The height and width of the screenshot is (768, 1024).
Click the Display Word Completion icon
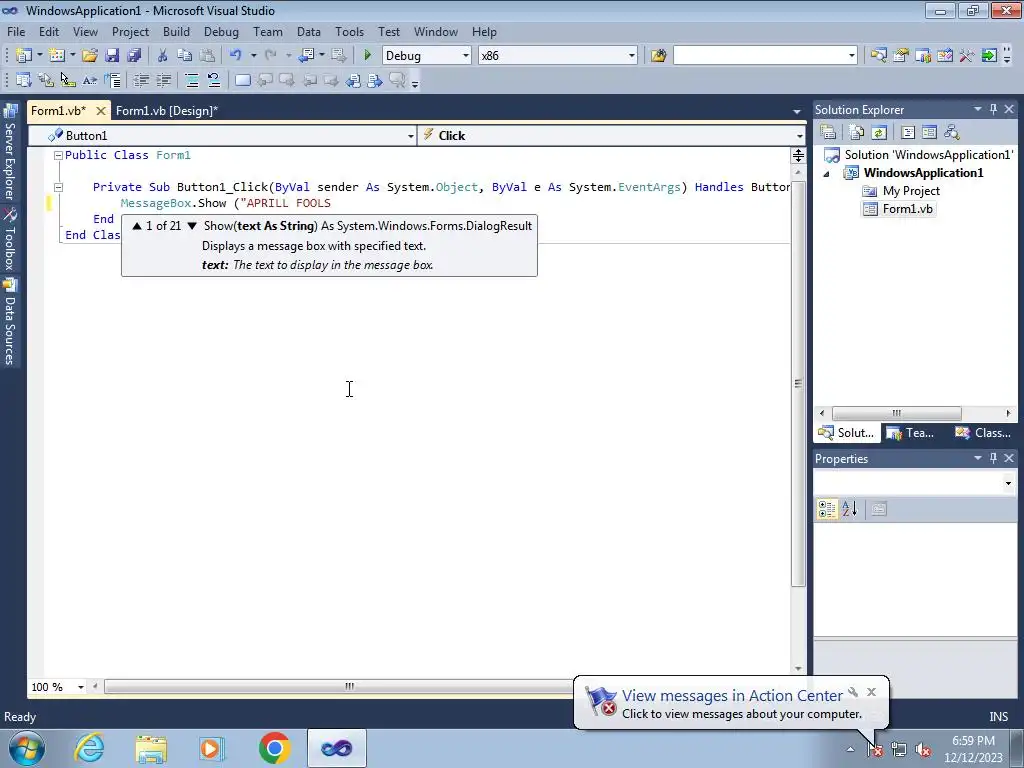pyautogui.click(x=90, y=80)
